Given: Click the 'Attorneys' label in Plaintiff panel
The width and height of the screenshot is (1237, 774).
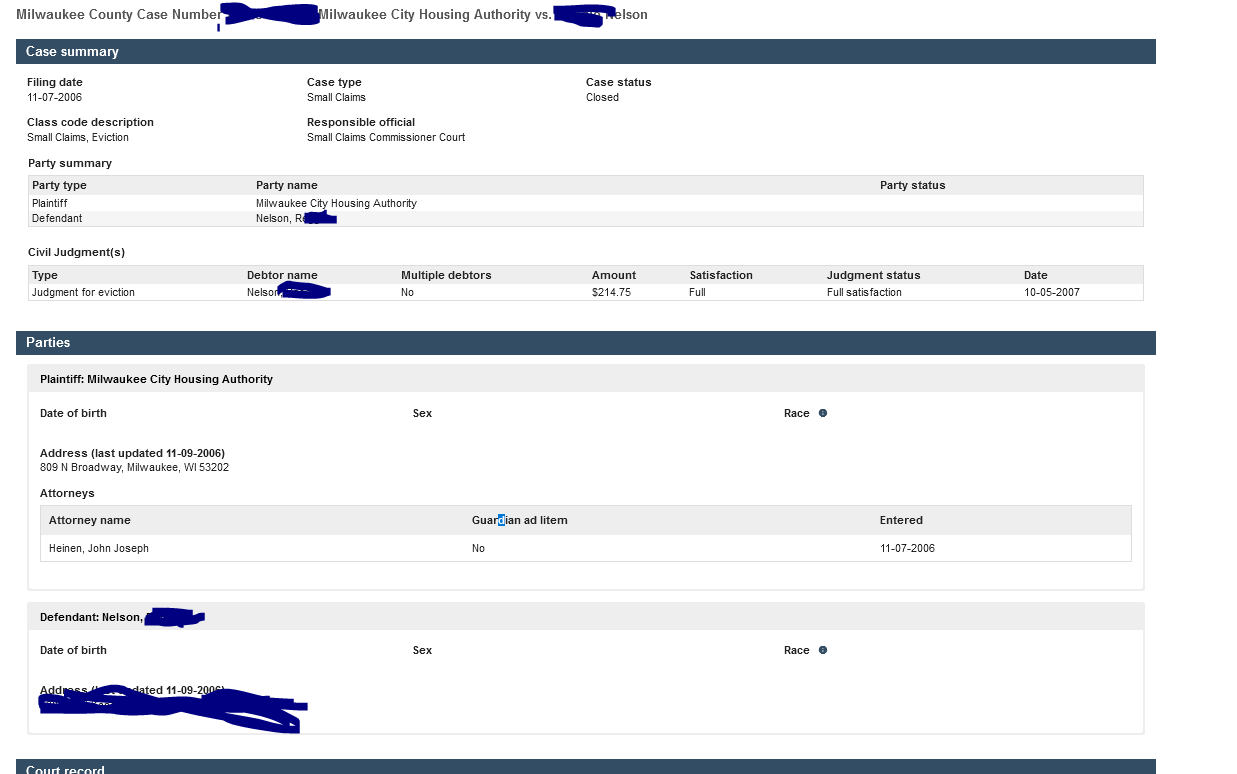Looking at the screenshot, I should click(x=67, y=493).
